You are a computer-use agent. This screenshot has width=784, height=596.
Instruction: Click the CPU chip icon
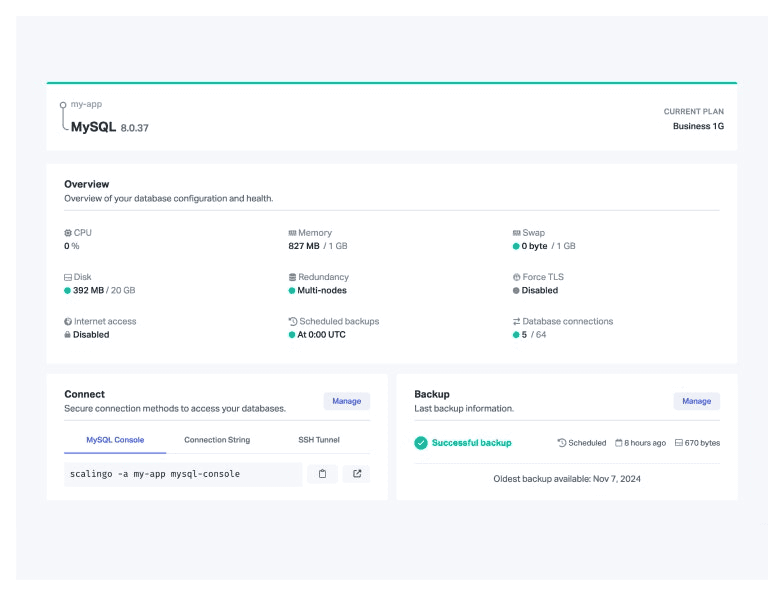coord(68,233)
